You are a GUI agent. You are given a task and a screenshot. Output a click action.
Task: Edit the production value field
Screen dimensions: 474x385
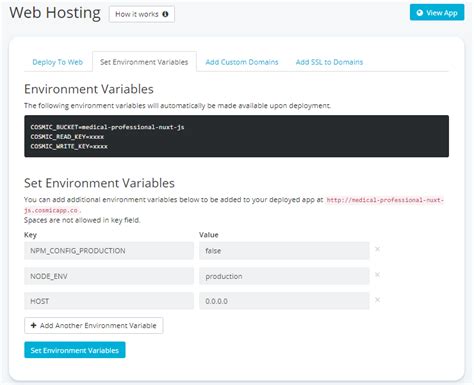click(x=284, y=276)
